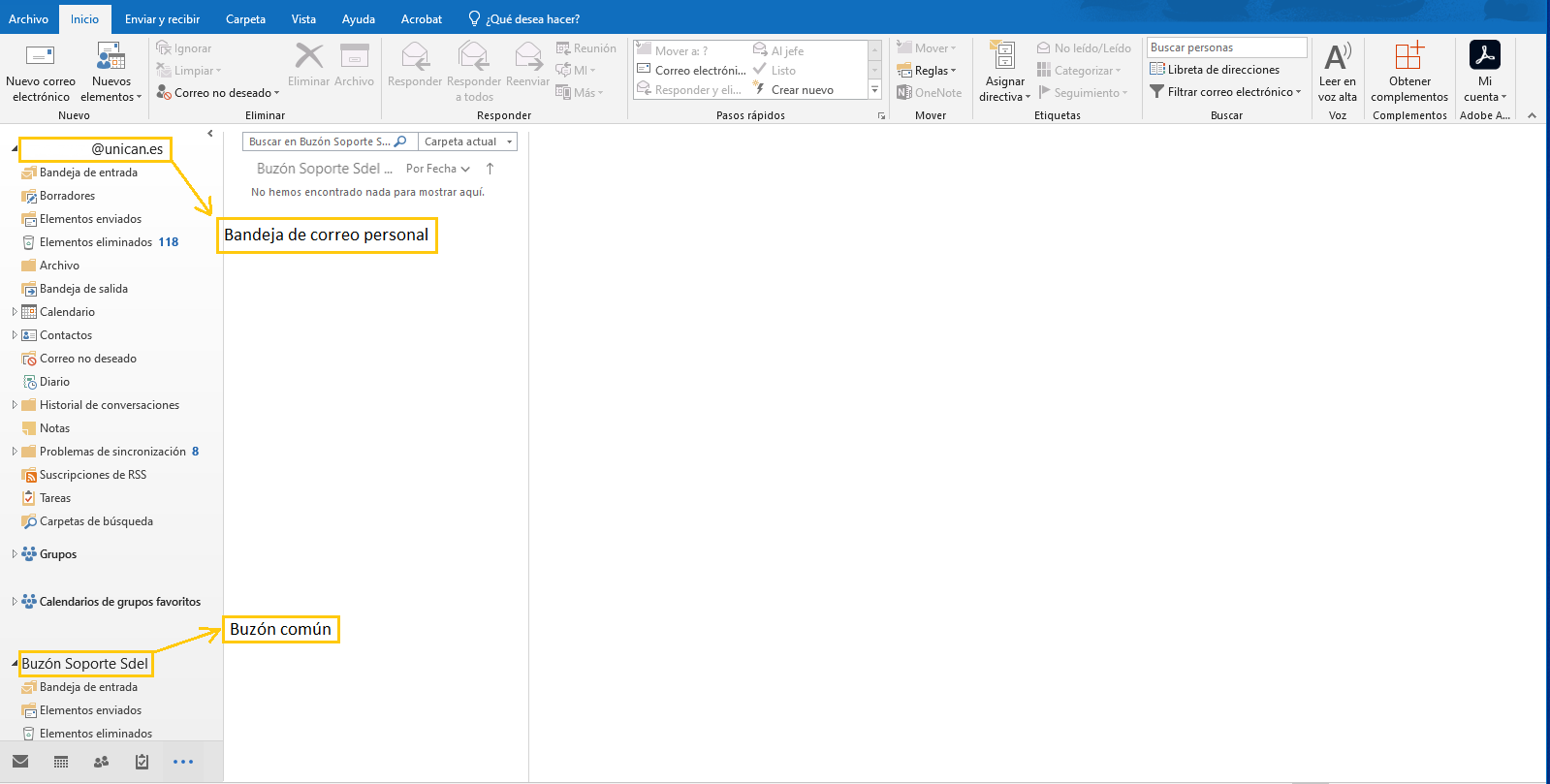Expand the Pasos rápidos gallery
This screenshot has width=1550, height=784.
[875, 90]
